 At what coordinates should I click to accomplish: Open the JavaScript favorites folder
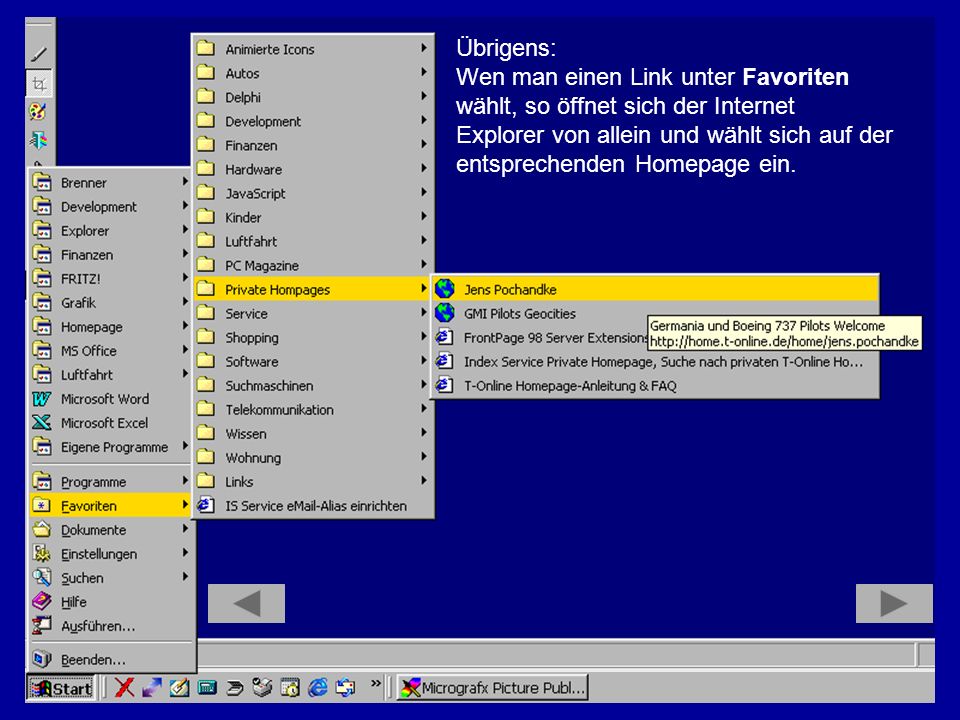[312, 193]
